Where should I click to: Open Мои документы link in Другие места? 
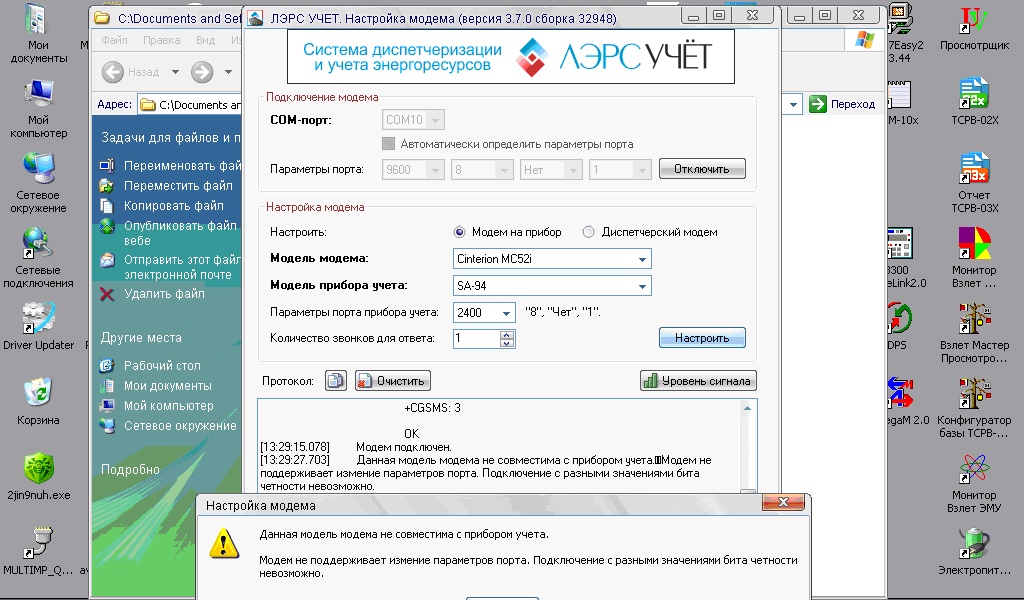167,386
